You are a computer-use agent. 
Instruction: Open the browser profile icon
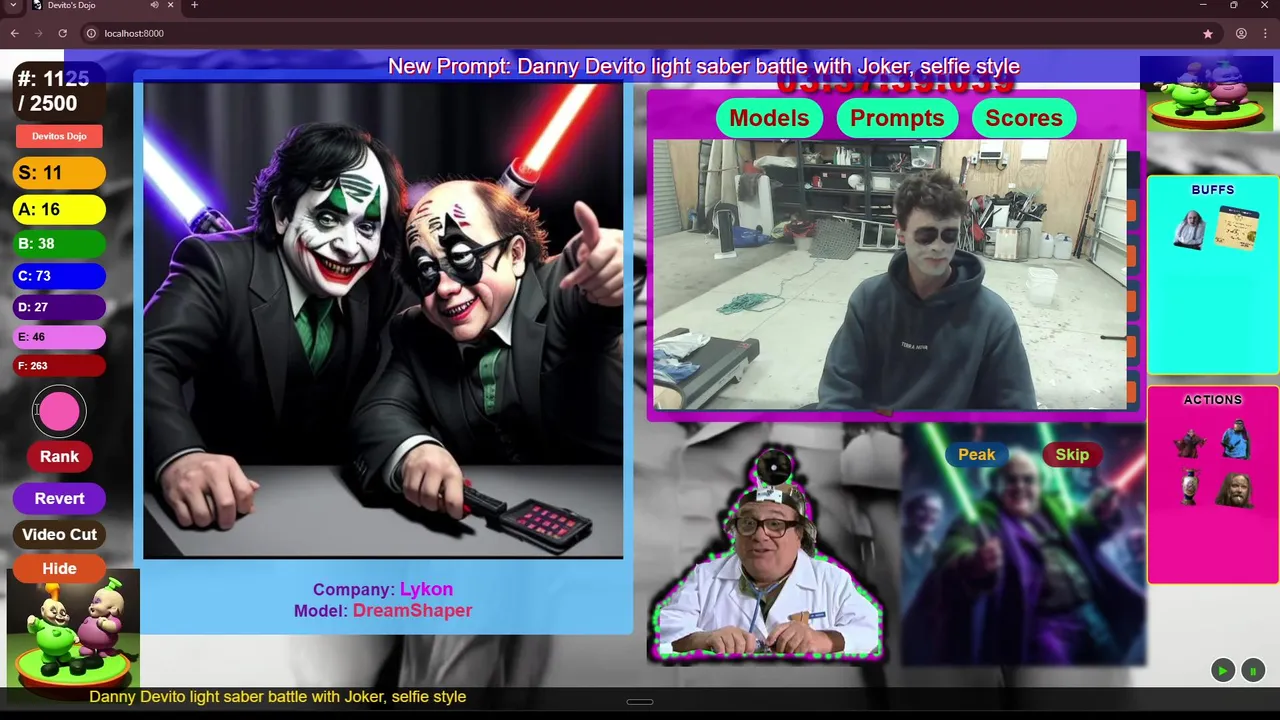(1241, 33)
